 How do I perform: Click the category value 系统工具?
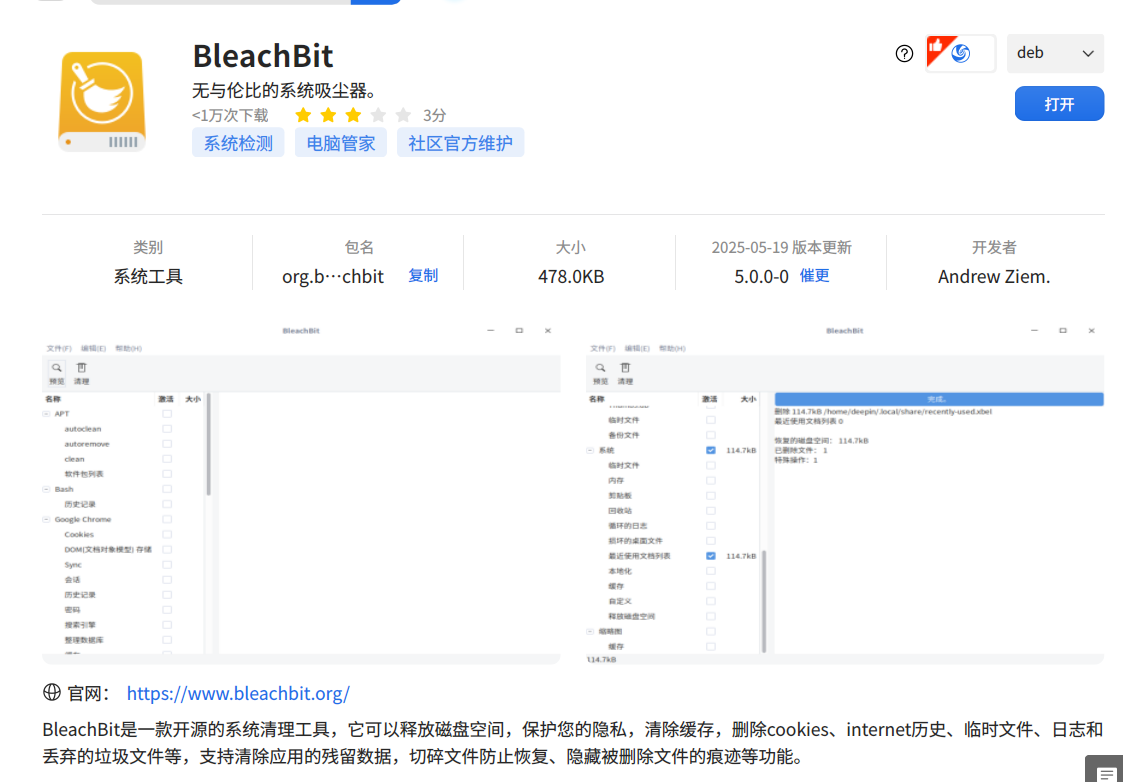click(148, 276)
